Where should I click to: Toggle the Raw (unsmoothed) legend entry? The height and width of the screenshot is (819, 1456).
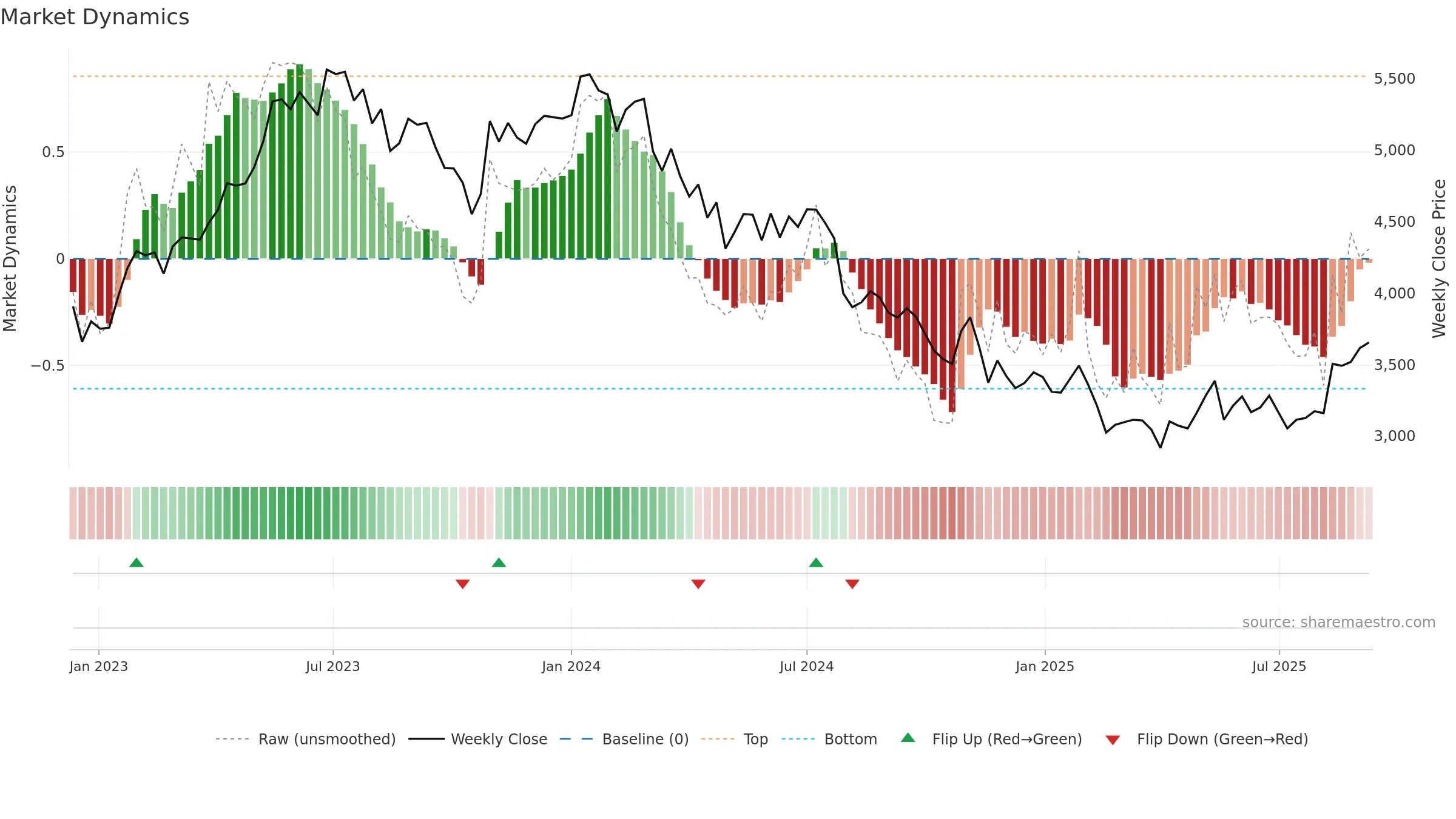tap(305, 739)
